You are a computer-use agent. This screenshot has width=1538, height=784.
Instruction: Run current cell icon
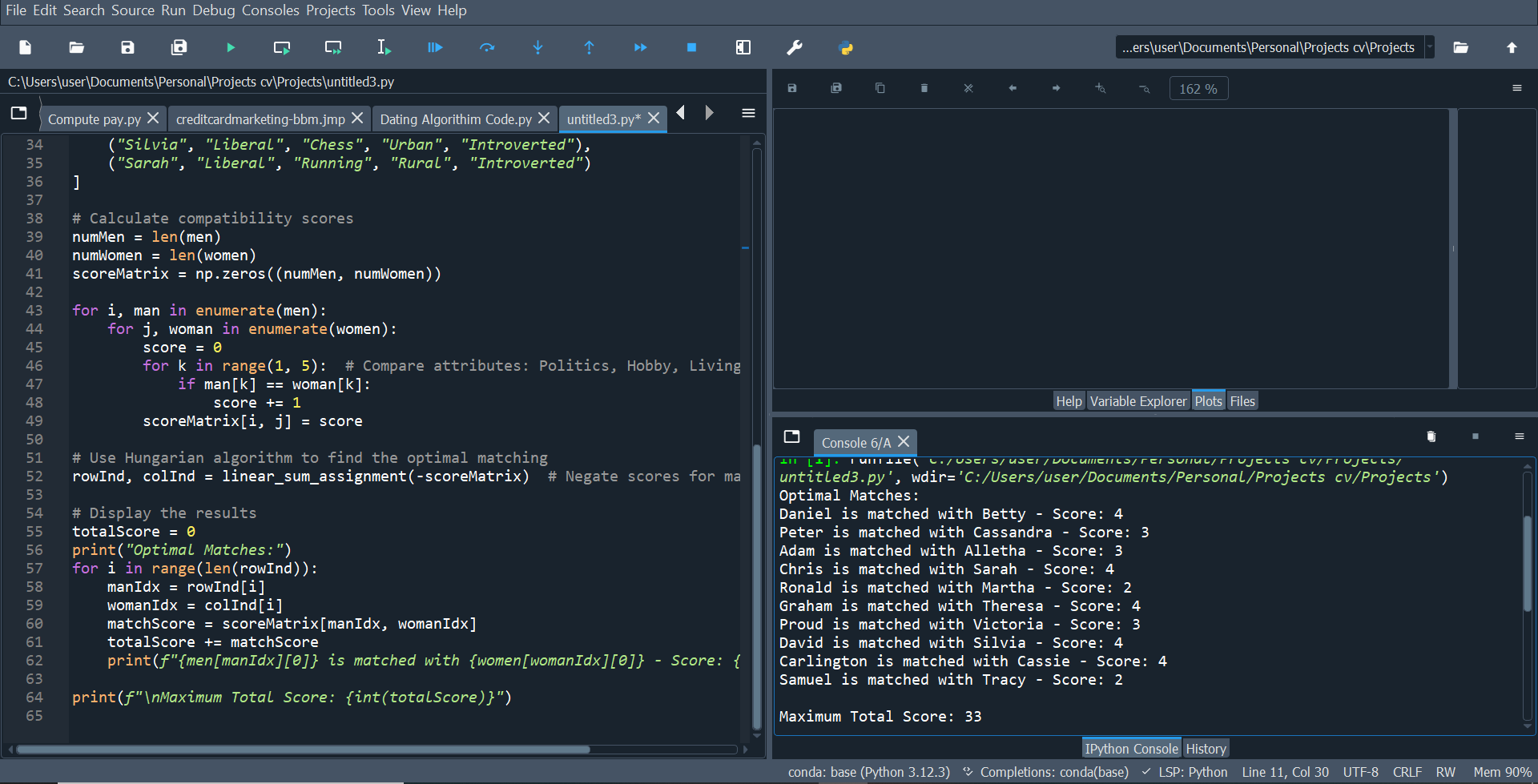pyautogui.click(x=282, y=47)
